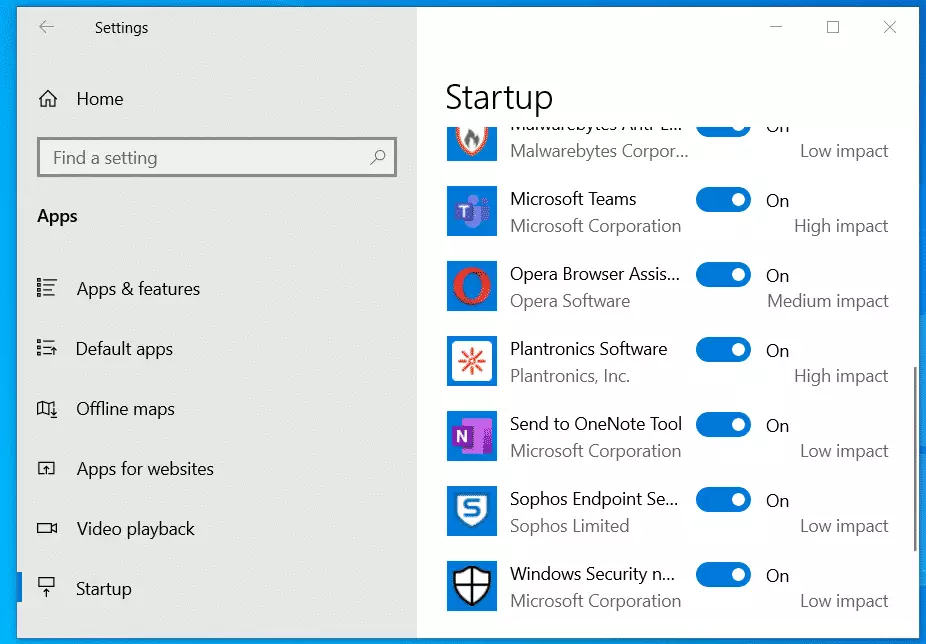
Task: Click the Opera Software publisher text
Action: pyautogui.click(x=570, y=301)
